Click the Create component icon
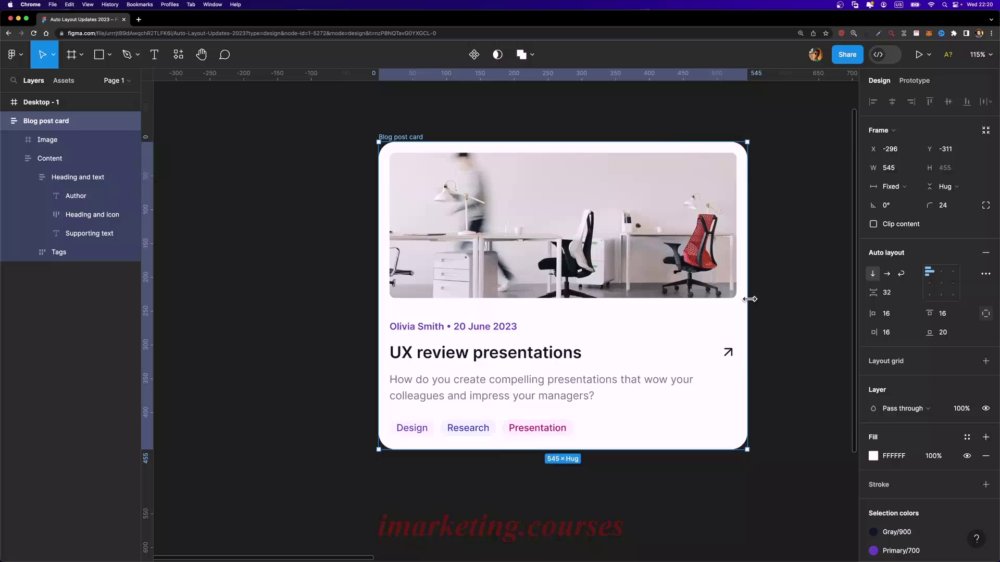This screenshot has width=1000, height=562. click(x=474, y=55)
